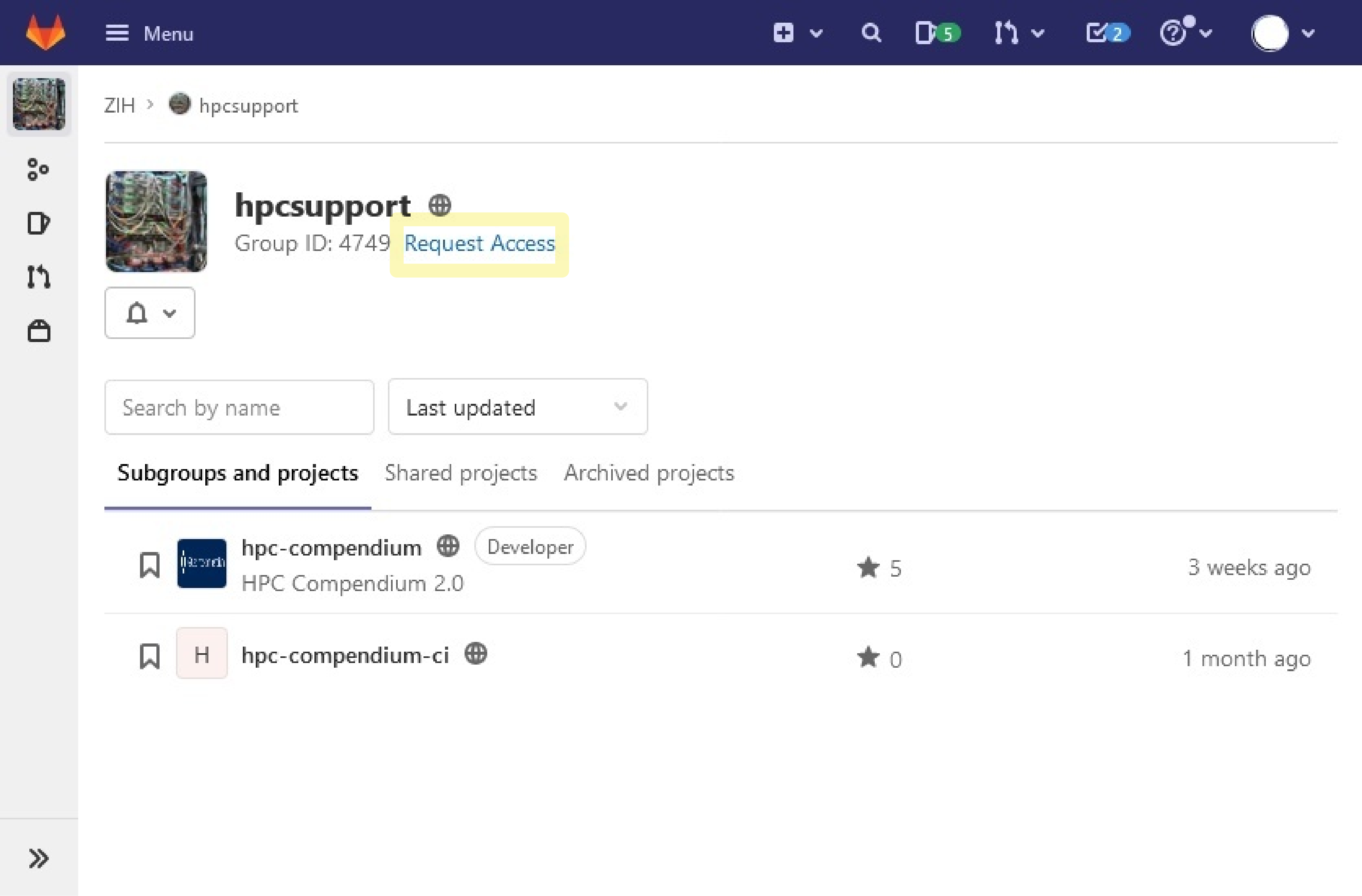Open the hamburger Menu

(149, 33)
